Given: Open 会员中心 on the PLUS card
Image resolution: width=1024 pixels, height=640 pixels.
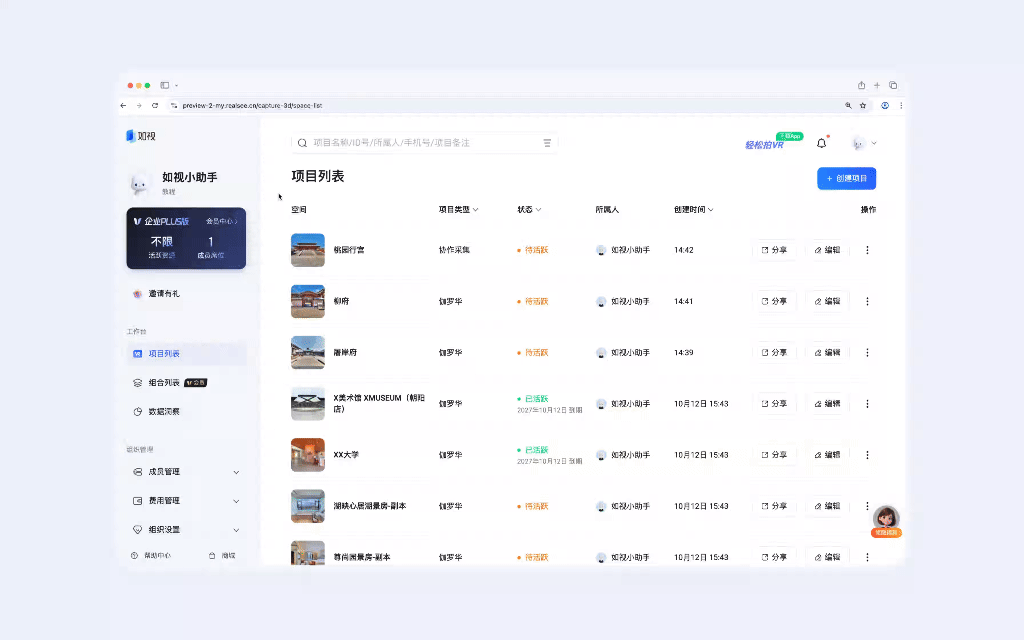Looking at the screenshot, I should point(221,221).
